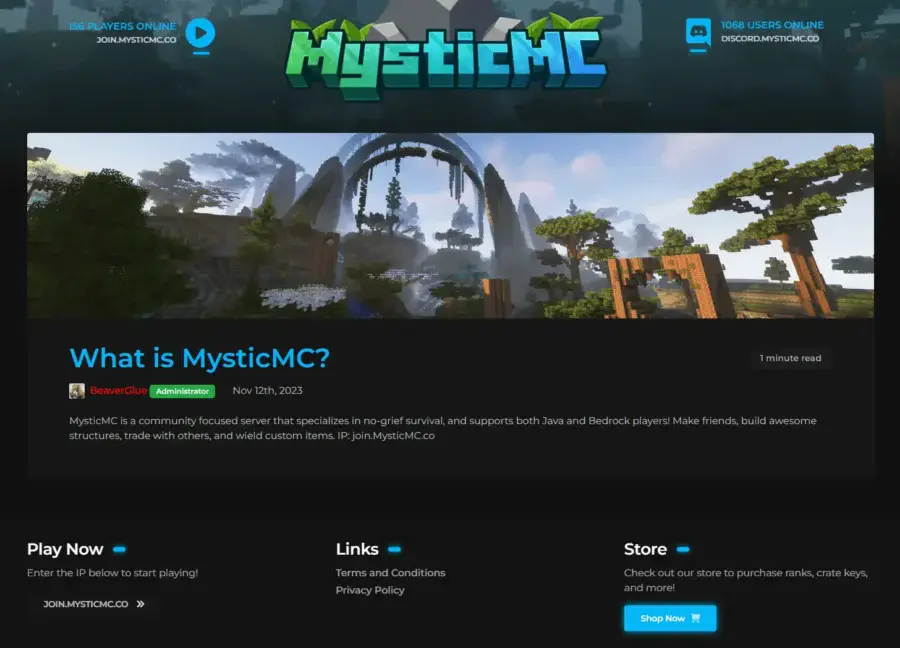Click the blue play circle icon
The width and height of the screenshot is (900, 648).
coord(200,33)
